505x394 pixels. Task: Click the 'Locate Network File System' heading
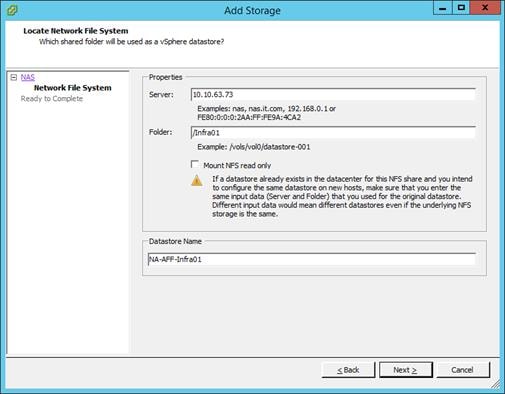point(76,31)
